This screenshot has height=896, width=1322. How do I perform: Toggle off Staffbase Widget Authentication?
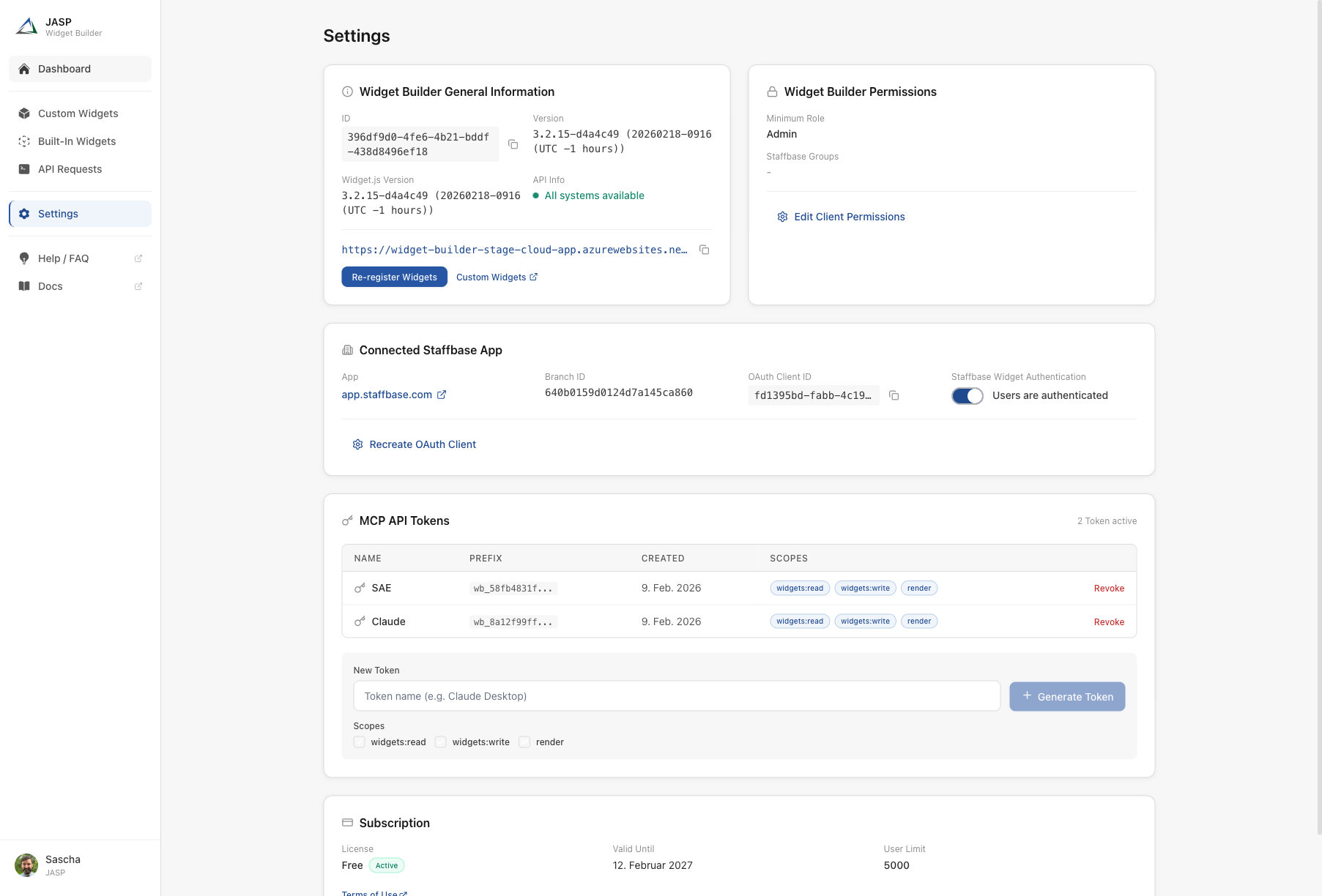(968, 395)
